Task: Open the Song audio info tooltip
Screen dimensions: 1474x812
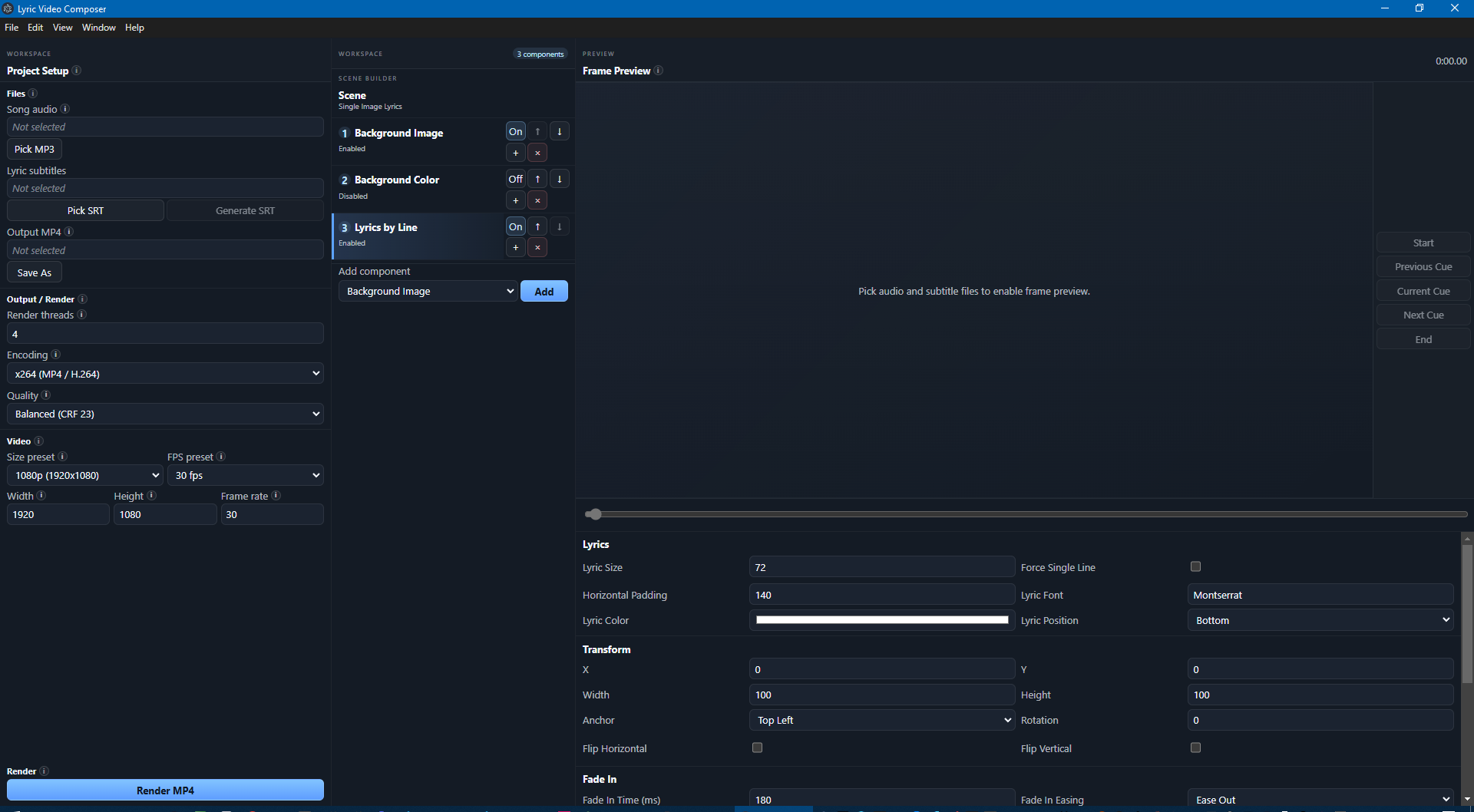Action: (65, 109)
